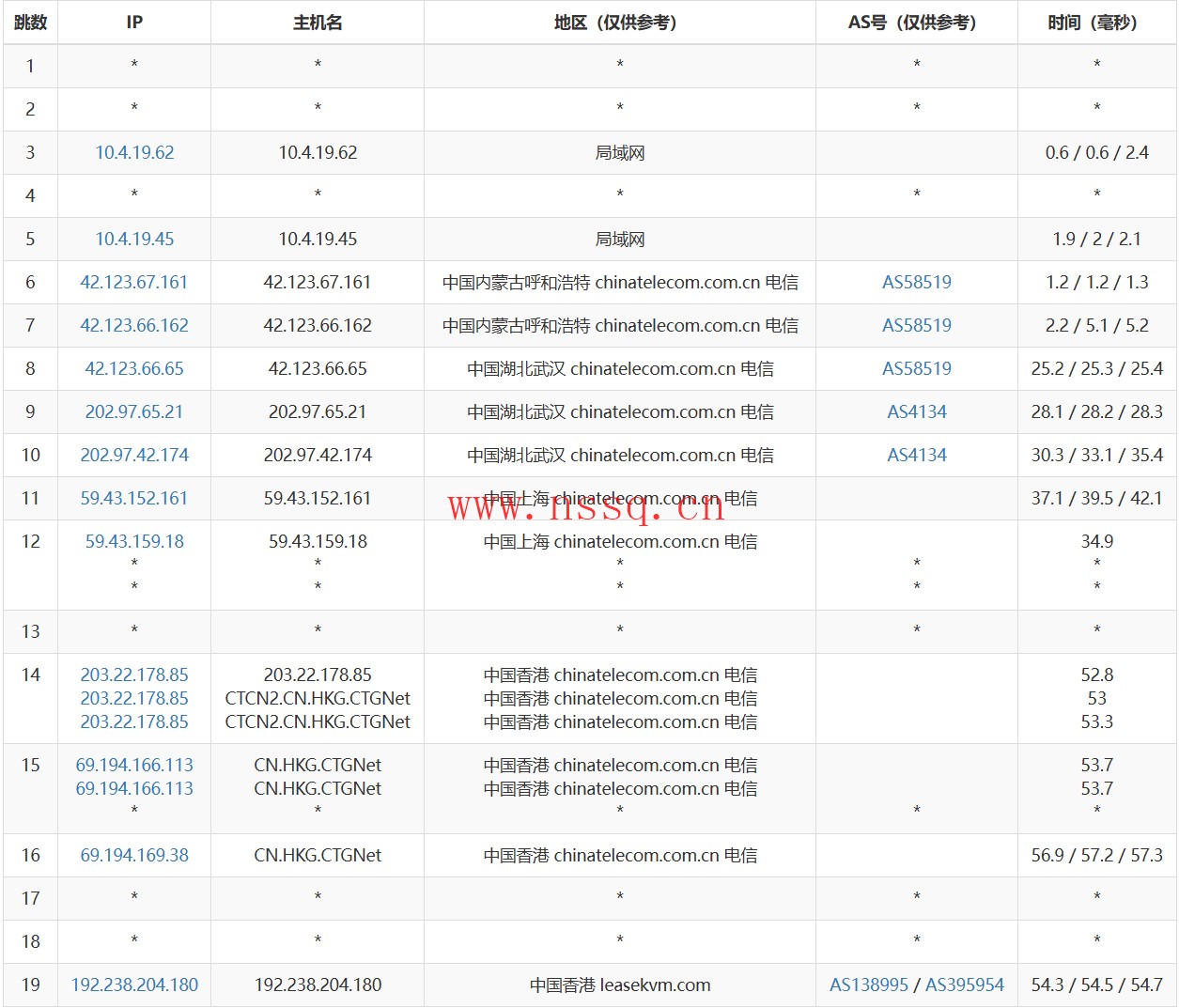
Task: Open IP link 42.123.66.65
Action: point(134,368)
